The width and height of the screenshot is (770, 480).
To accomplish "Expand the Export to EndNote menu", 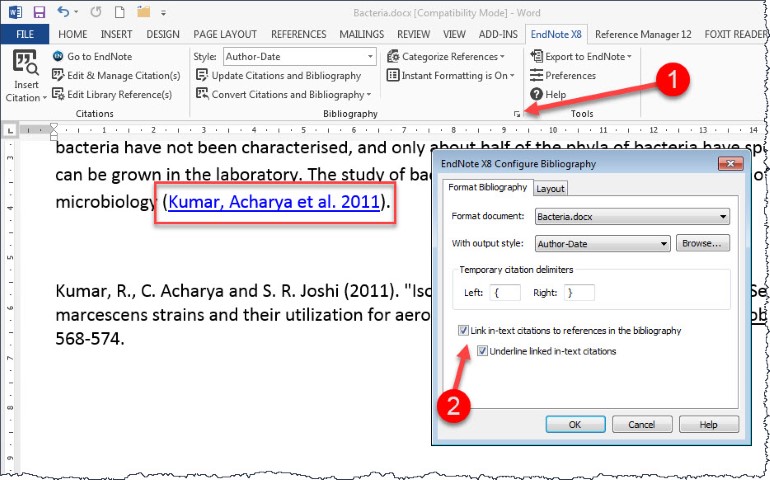I will [580, 56].
